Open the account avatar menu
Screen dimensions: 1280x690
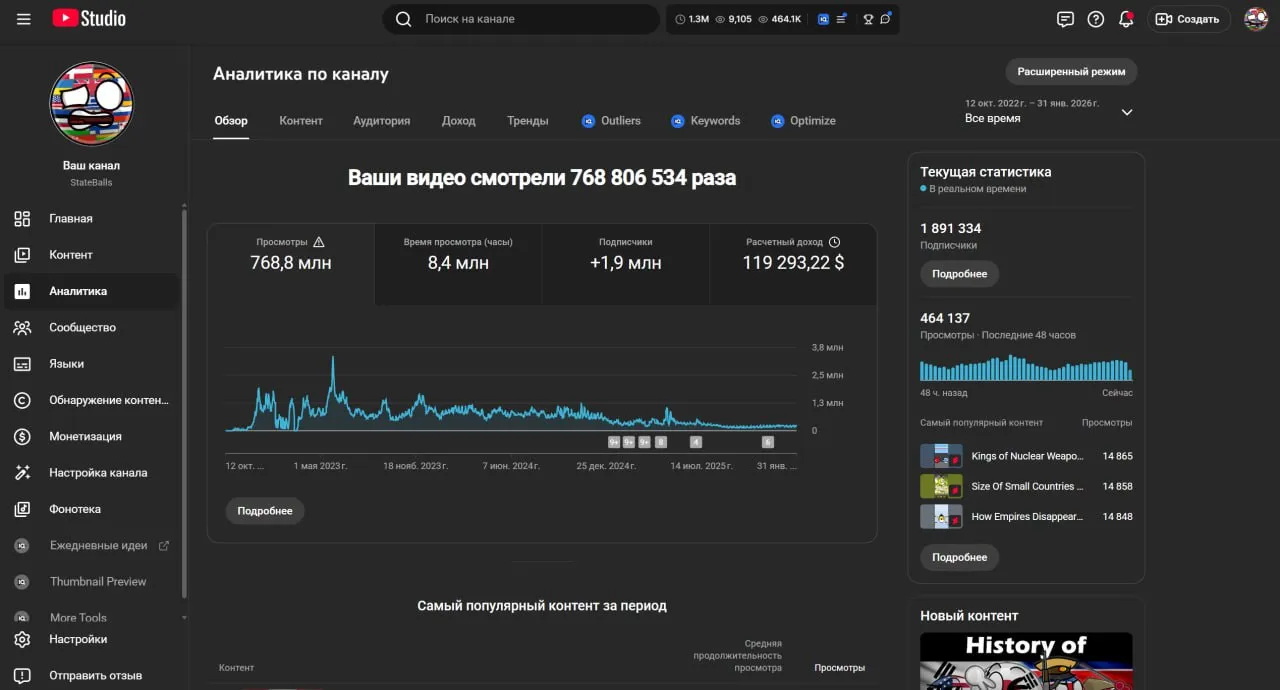tap(1256, 19)
